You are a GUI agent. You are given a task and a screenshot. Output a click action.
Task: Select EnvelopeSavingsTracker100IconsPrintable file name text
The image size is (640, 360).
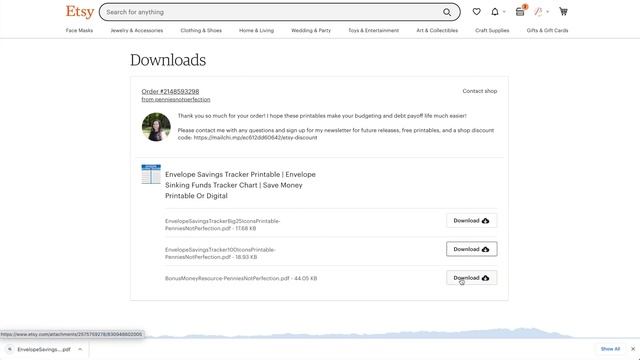coord(220,253)
